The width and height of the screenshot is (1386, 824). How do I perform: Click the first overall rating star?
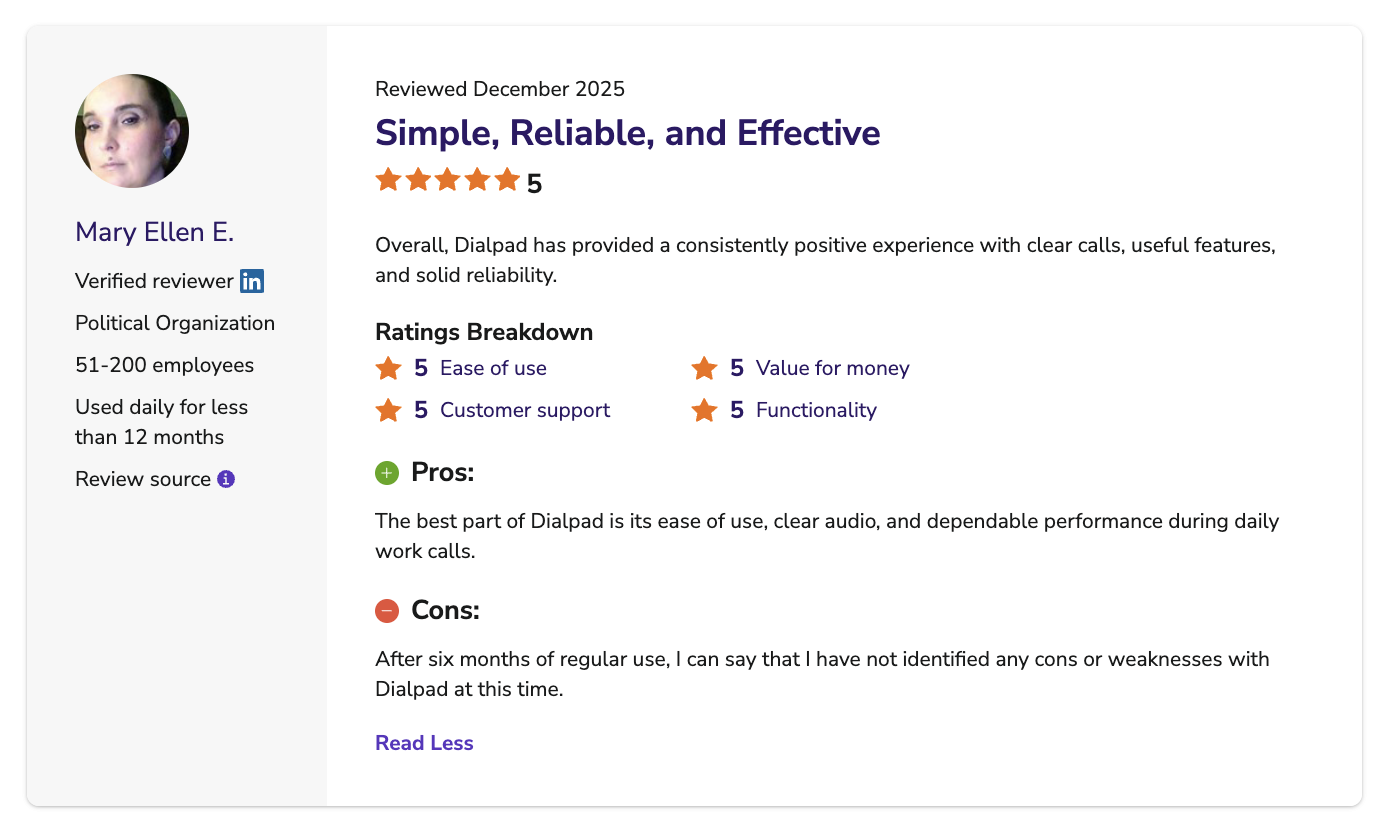click(x=388, y=180)
